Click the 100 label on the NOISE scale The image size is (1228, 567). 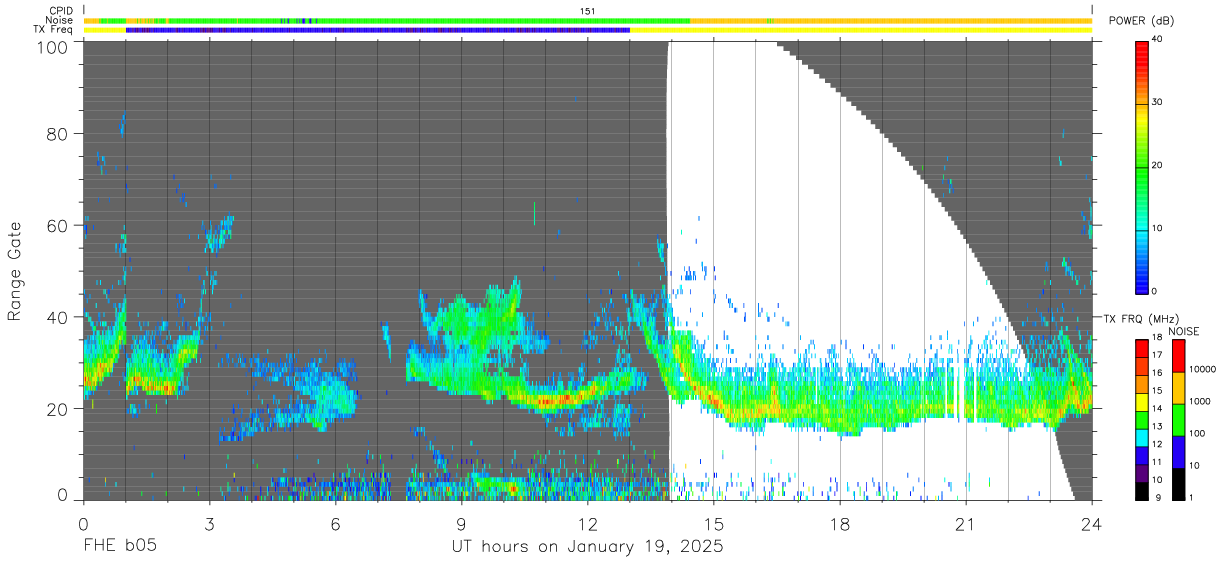tap(1197, 434)
